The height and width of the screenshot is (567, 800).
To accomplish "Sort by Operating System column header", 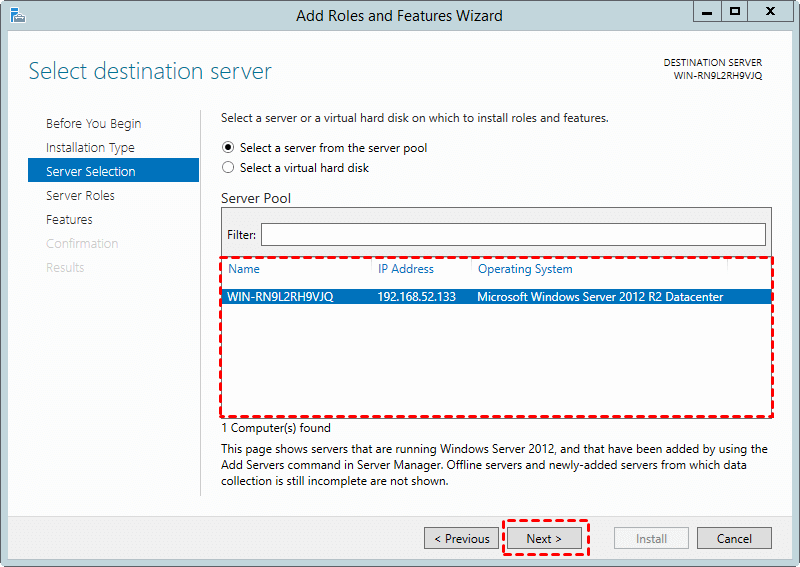I will click(525, 269).
